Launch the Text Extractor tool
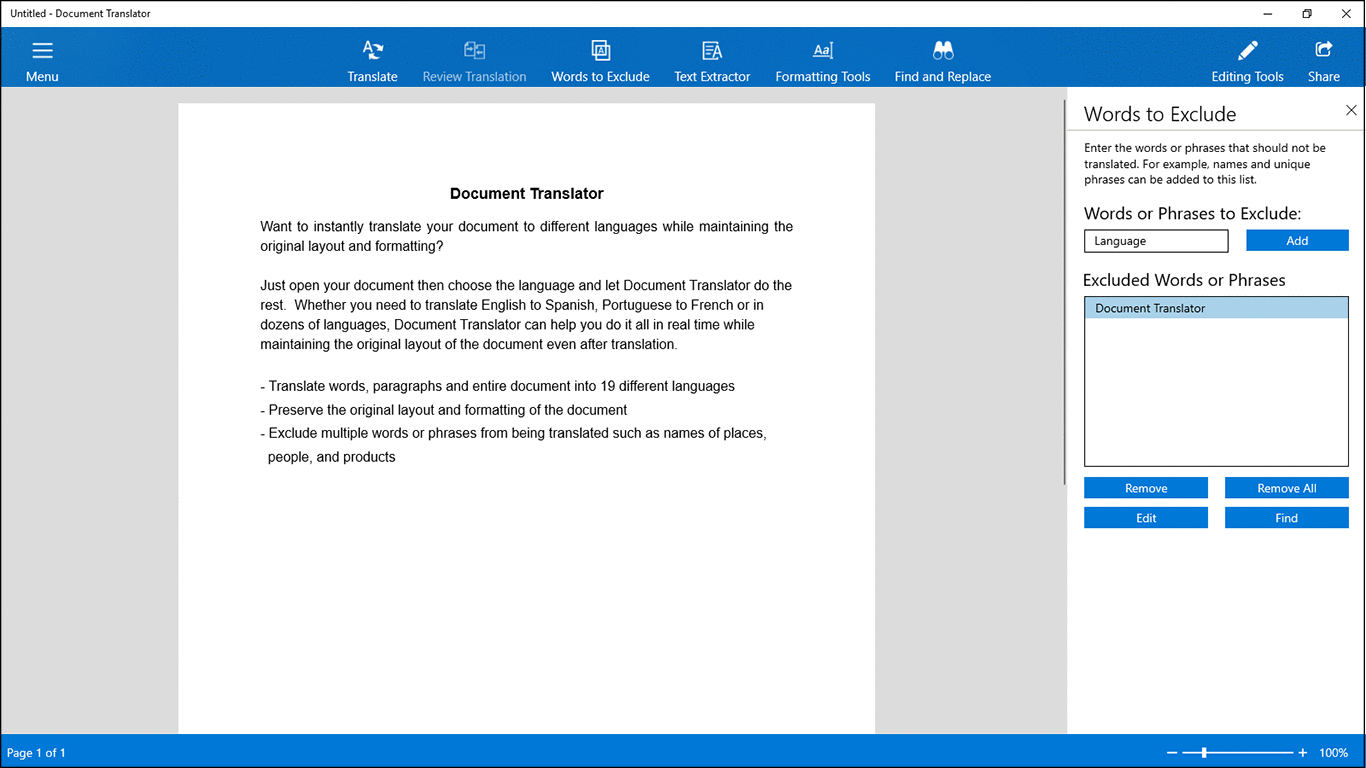 [x=712, y=57]
